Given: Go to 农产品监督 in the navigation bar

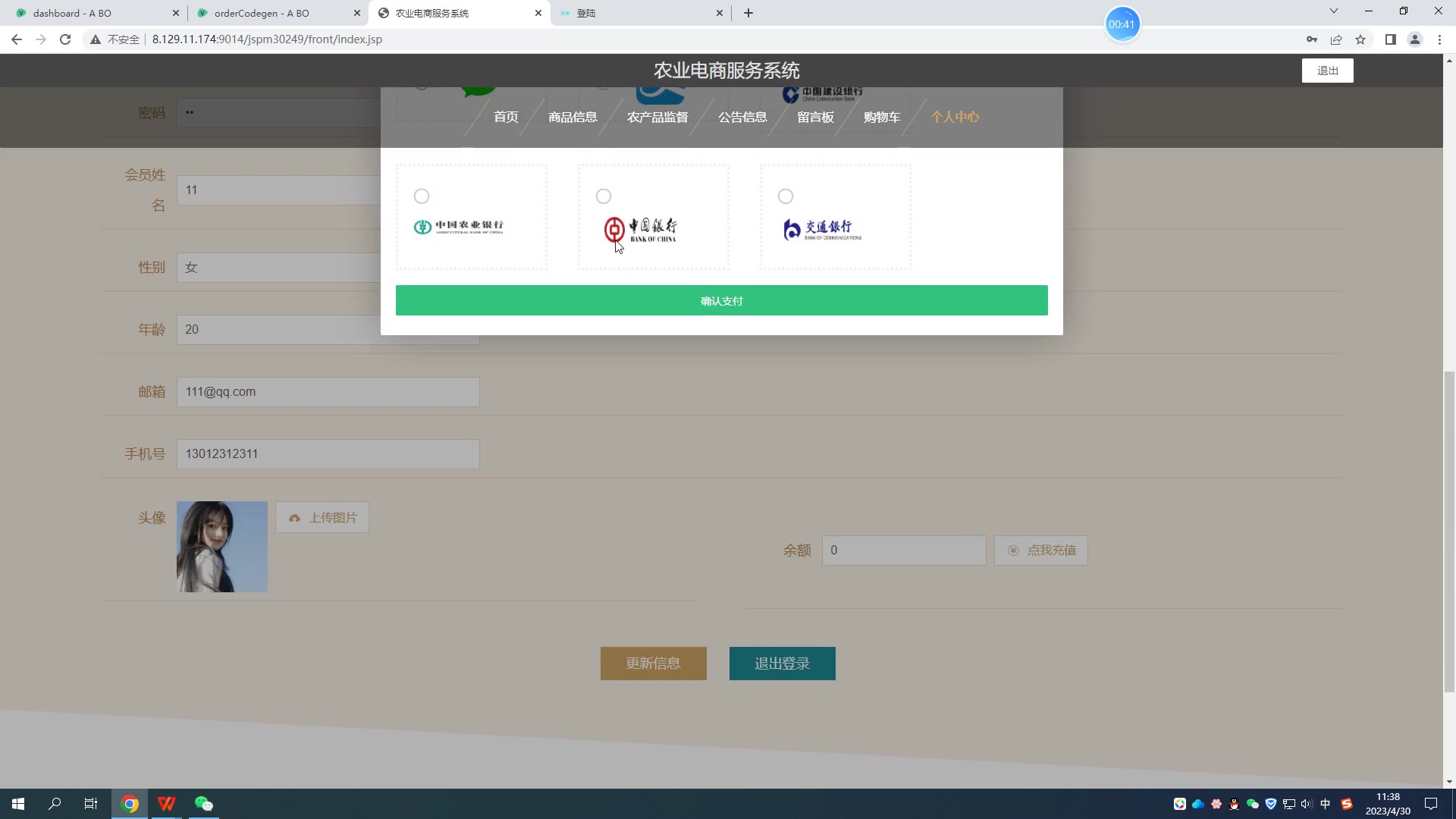Looking at the screenshot, I should click(657, 117).
